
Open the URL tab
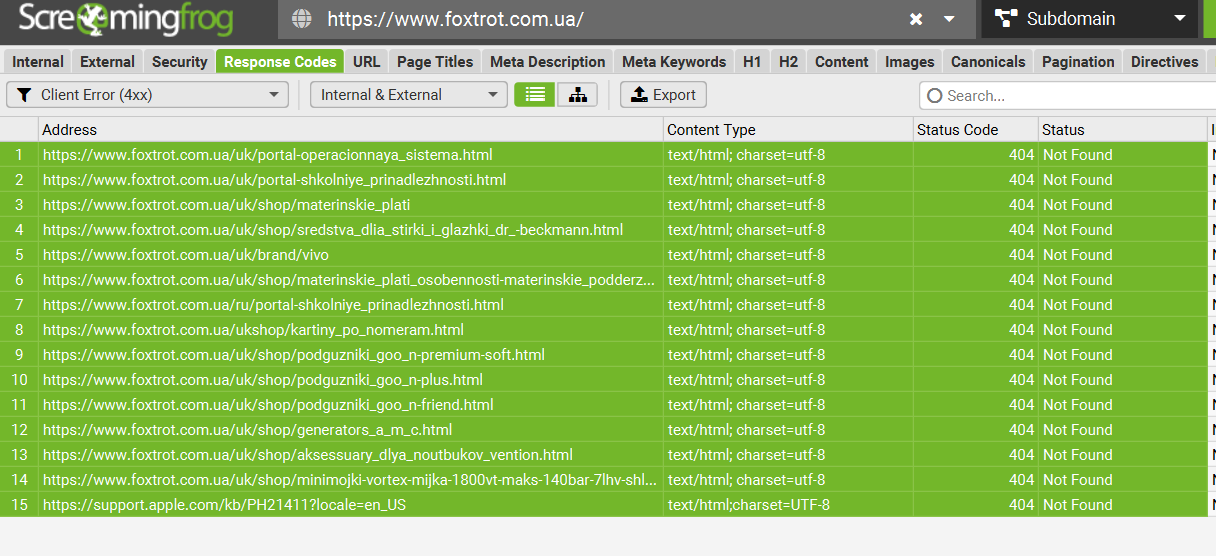pyautogui.click(x=366, y=61)
